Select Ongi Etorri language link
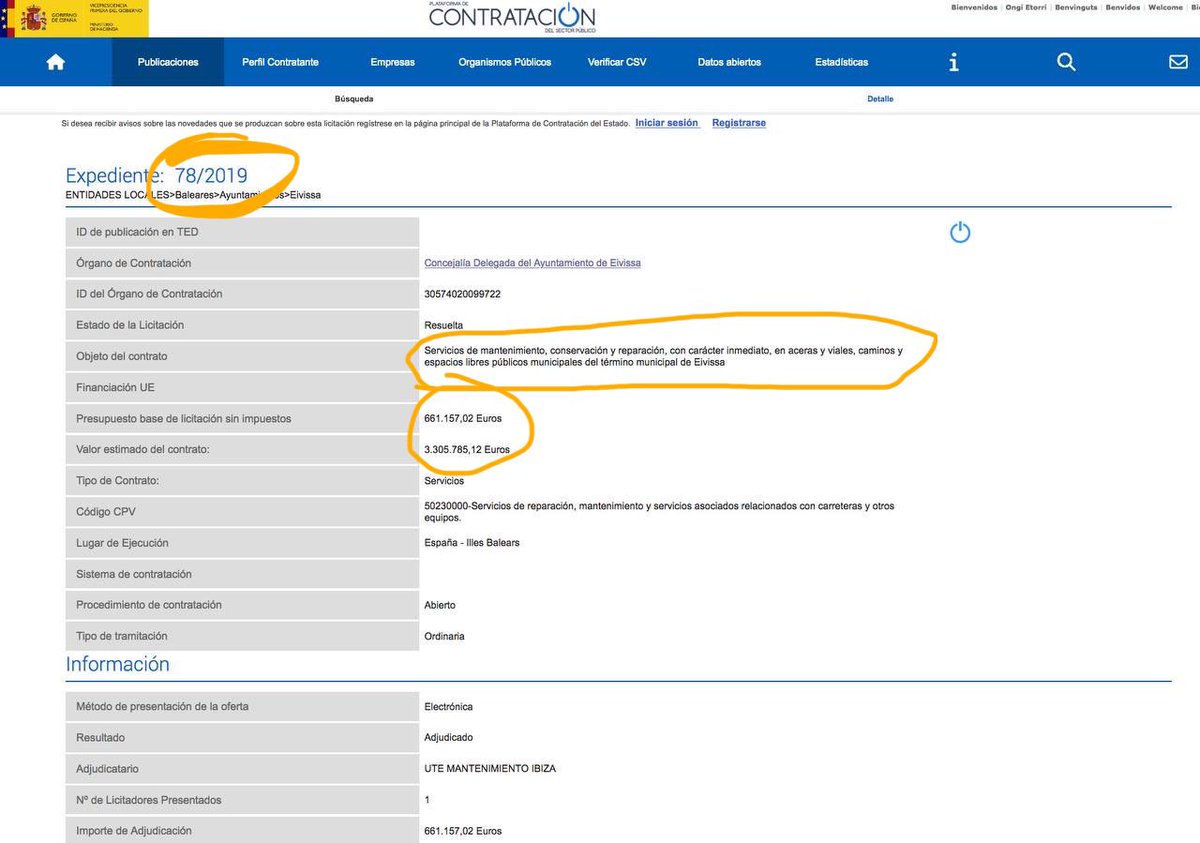This screenshot has height=843, width=1200. 1026,7
